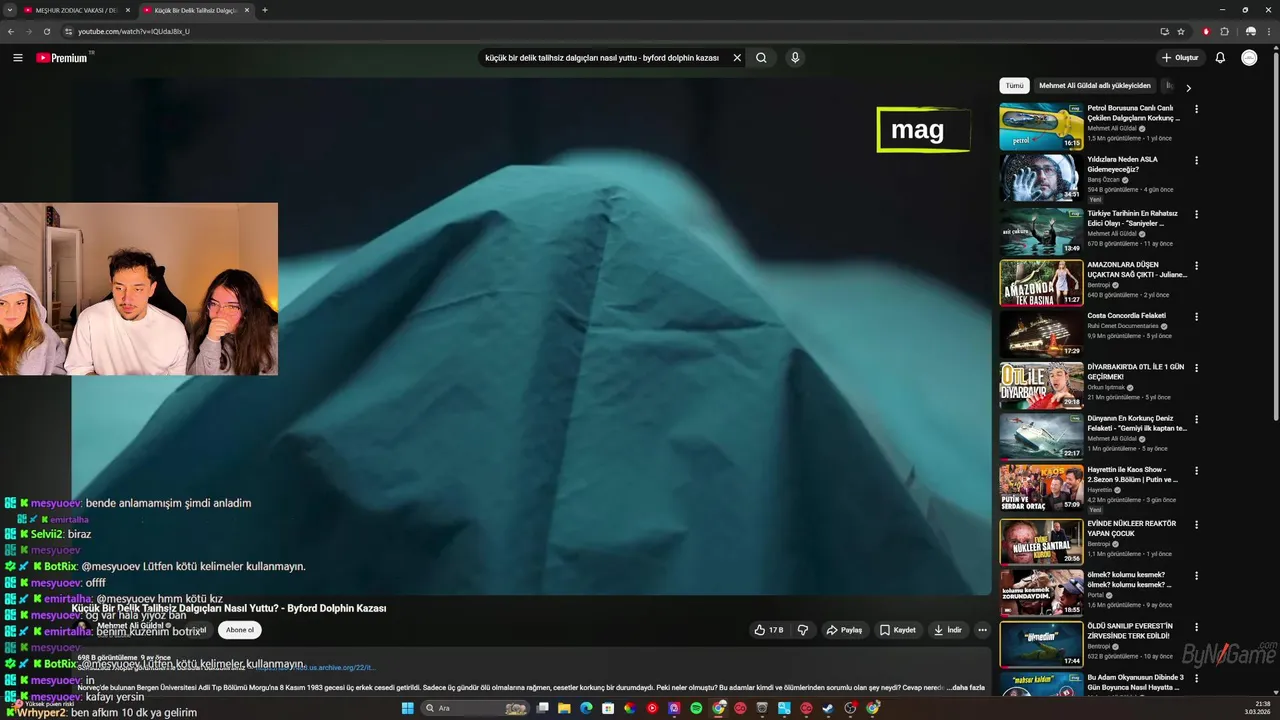The width and height of the screenshot is (1280, 720).
Task: Select the 'Tümü' filter chip
Action: click(1014, 86)
